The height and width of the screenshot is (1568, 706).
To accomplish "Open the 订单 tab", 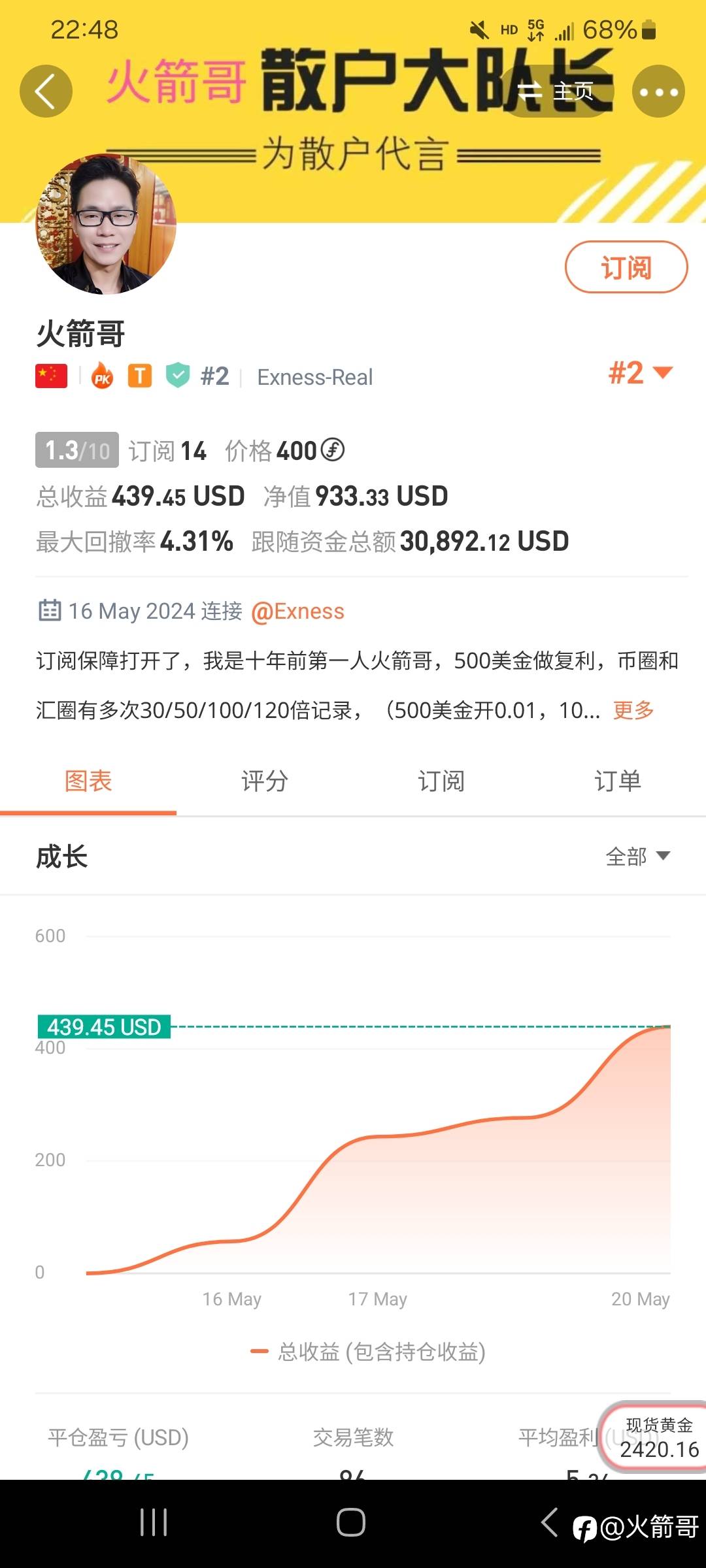I will [x=617, y=781].
